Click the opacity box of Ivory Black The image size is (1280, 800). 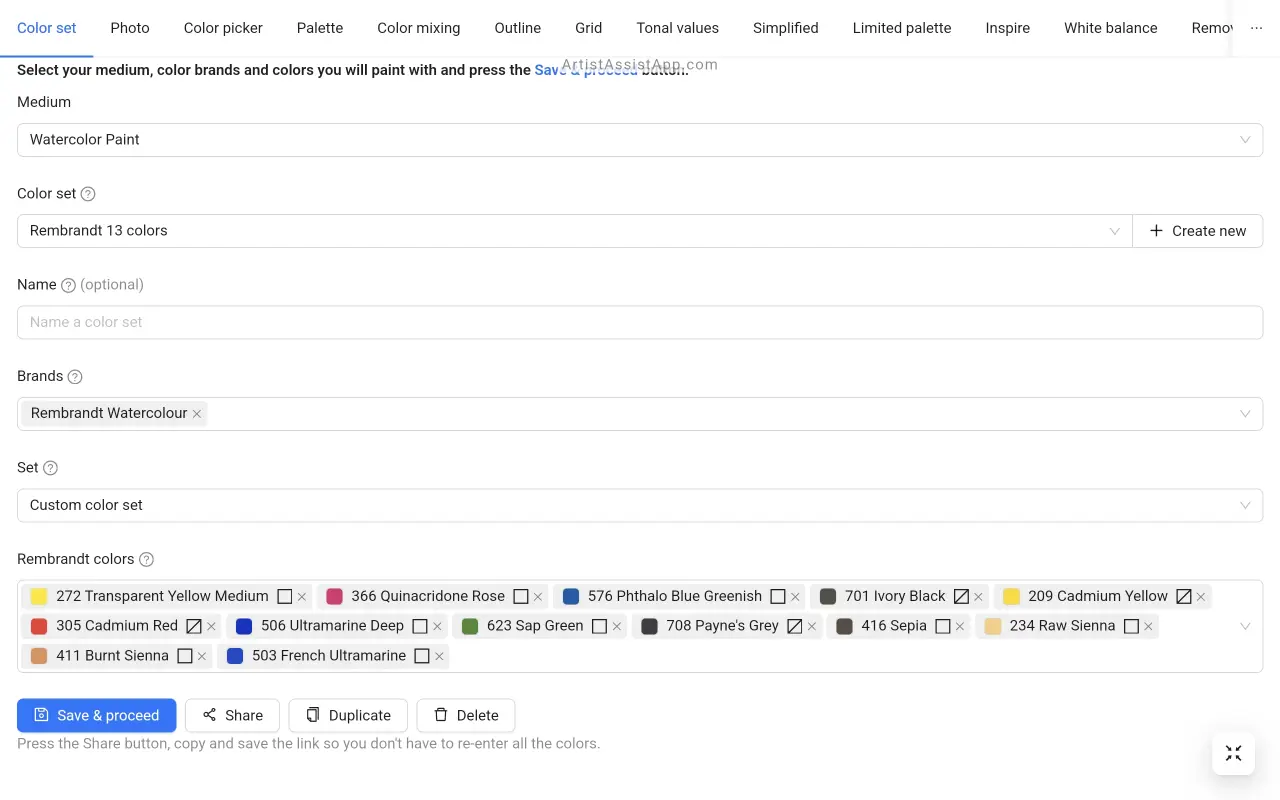tap(961, 596)
